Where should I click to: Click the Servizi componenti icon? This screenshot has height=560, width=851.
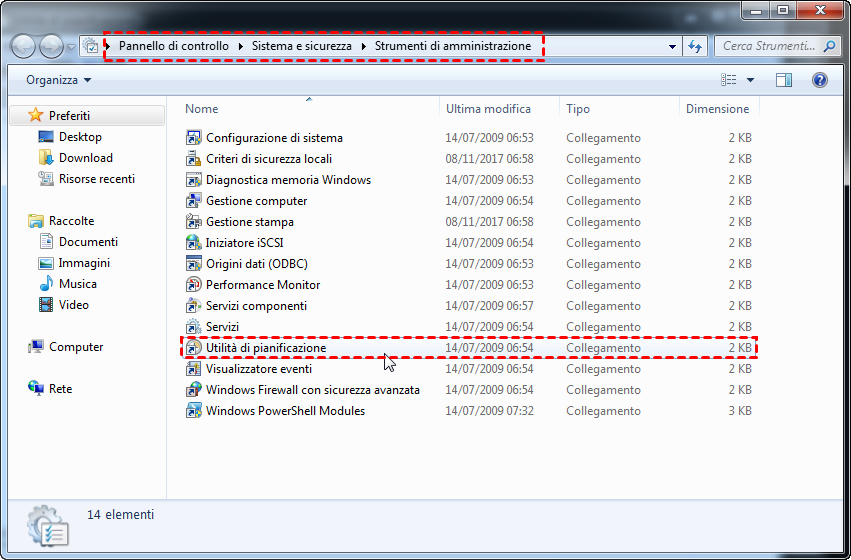pyautogui.click(x=194, y=306)
